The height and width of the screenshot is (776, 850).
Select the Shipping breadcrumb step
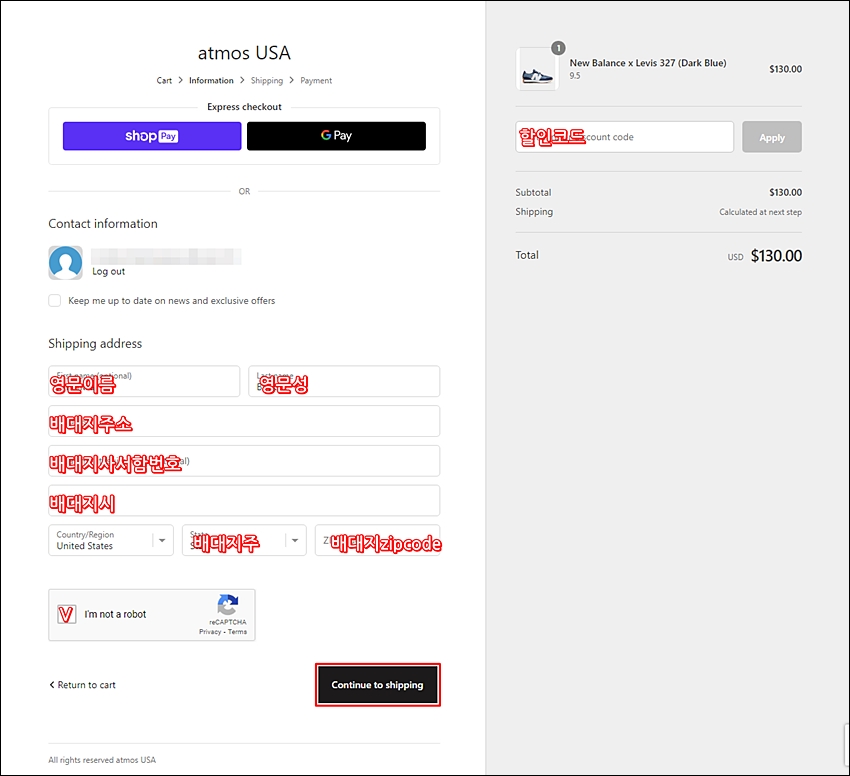tap(267, 80)
